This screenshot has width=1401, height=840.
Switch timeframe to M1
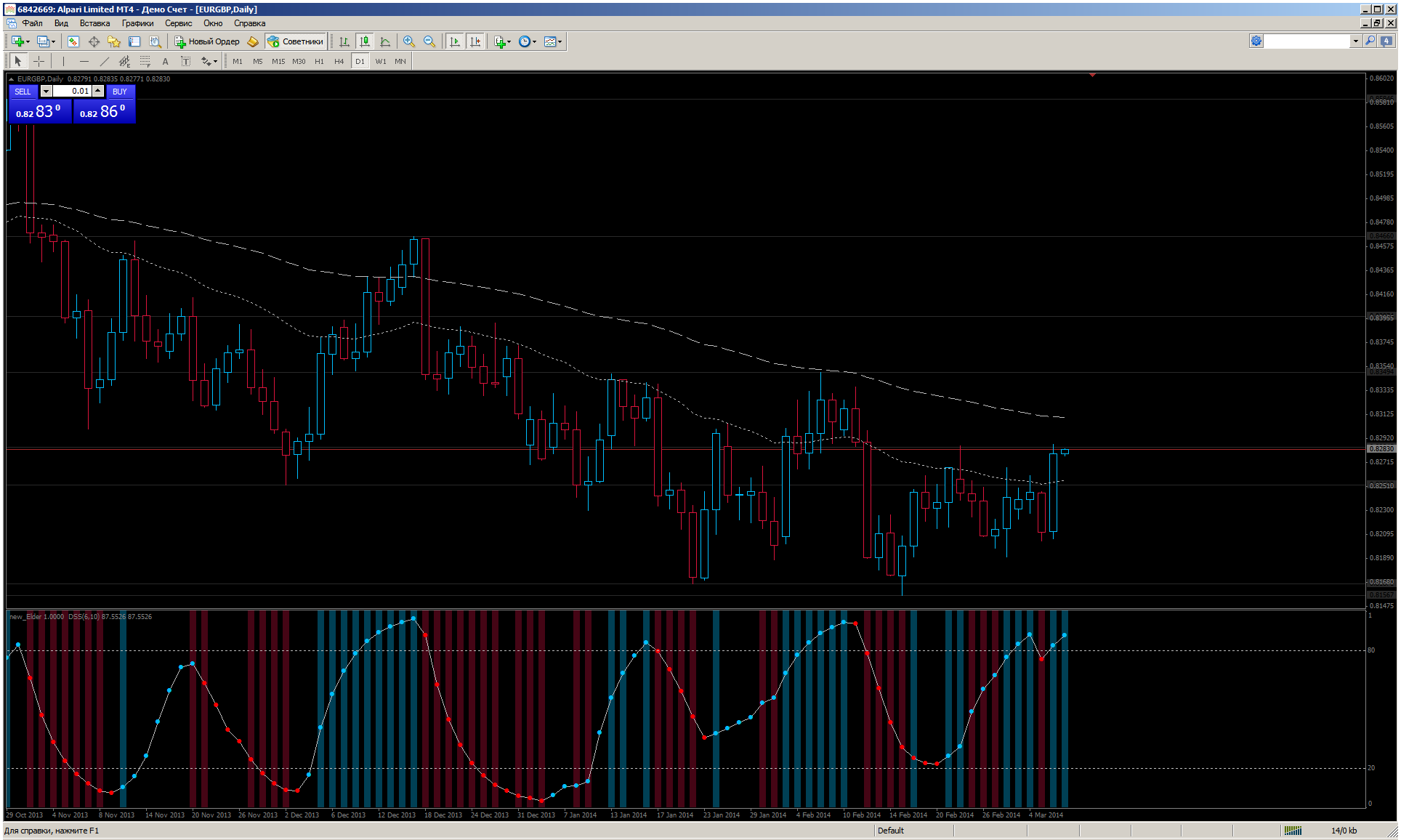pyautogui.click(x=238, y=61)
